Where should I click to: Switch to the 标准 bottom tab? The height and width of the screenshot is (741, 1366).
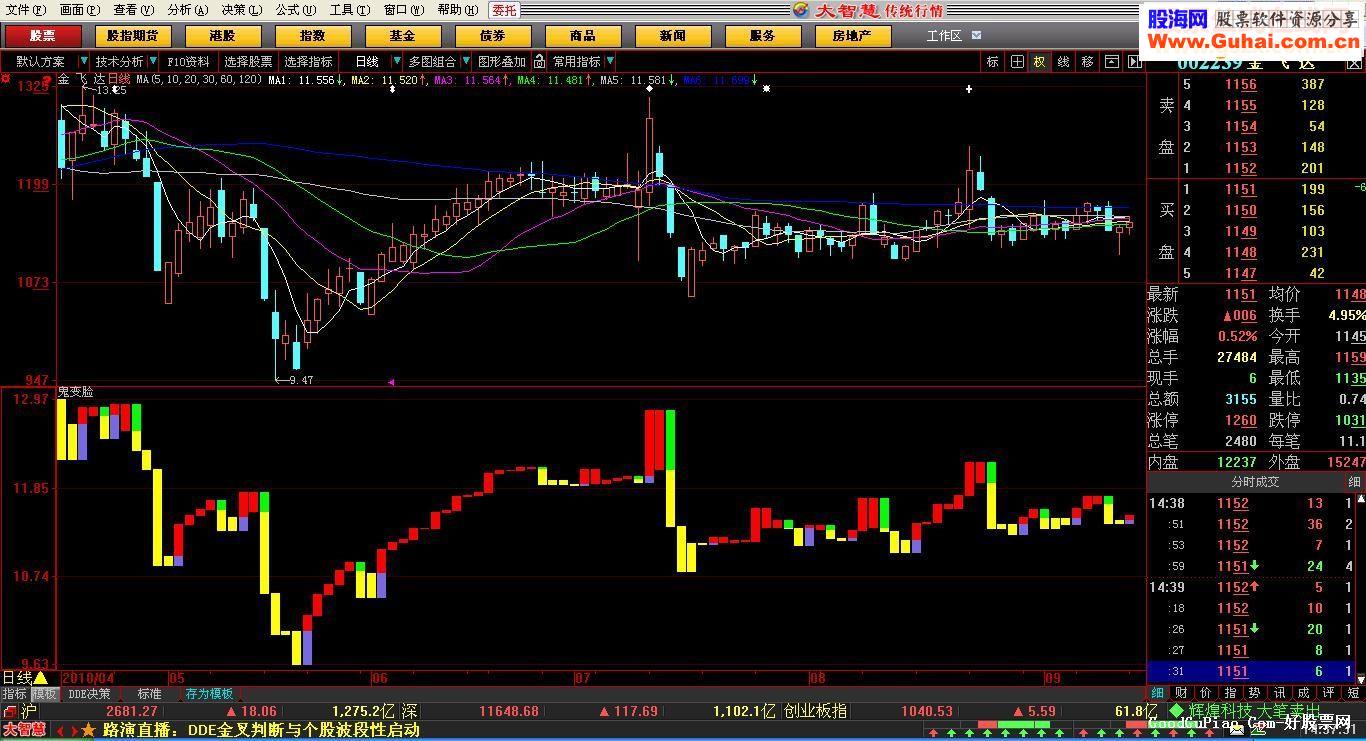click(x=149, y=693)
